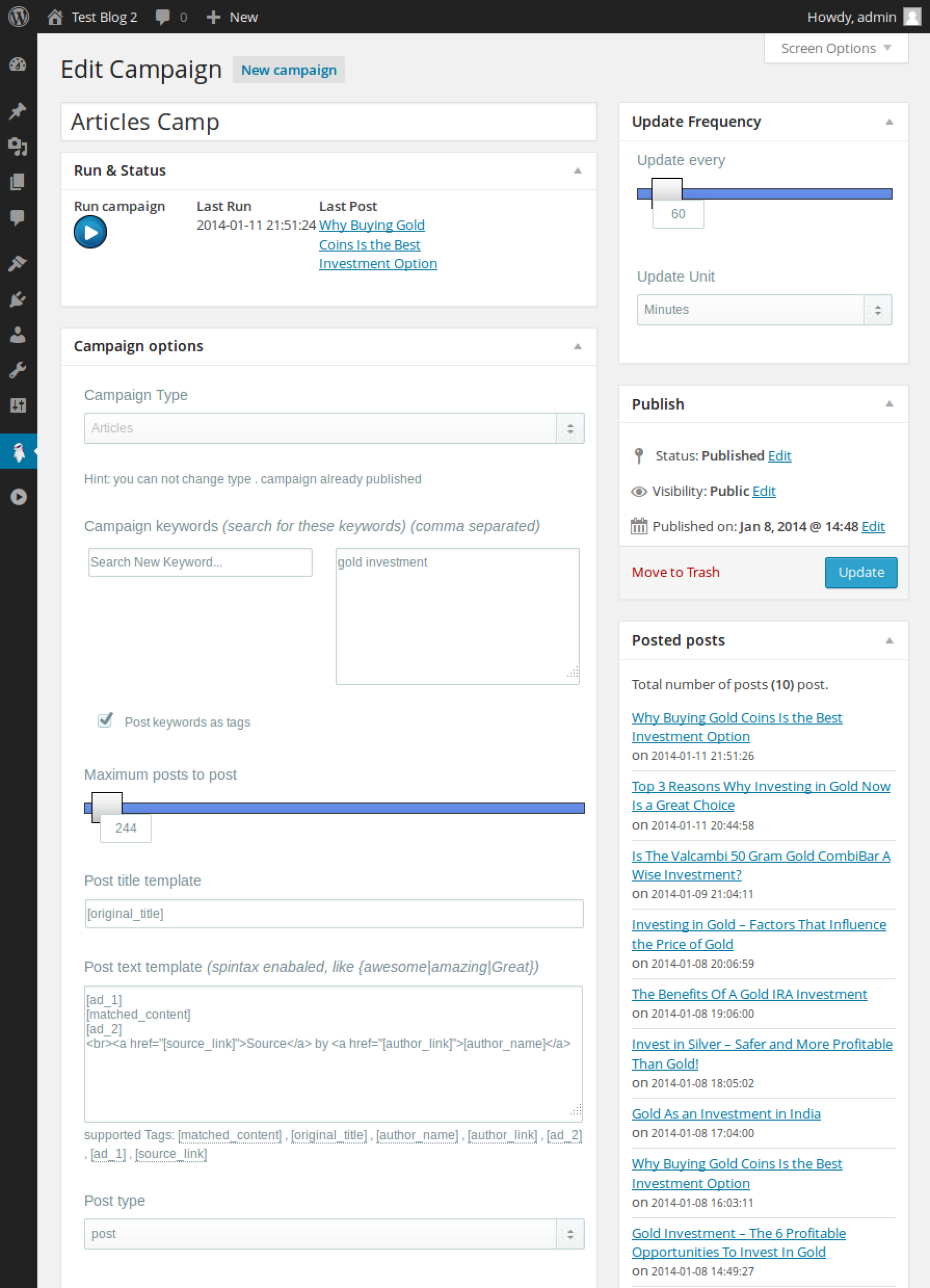The image size is (930, 1288).
Task: Open the Users sidebar icon
Action: pos(18,334)
